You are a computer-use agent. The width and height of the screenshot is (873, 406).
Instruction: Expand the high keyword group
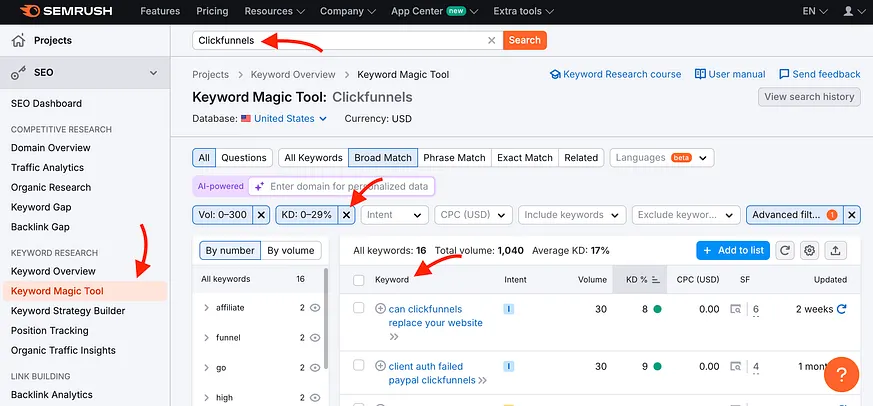tap(206, 398)
